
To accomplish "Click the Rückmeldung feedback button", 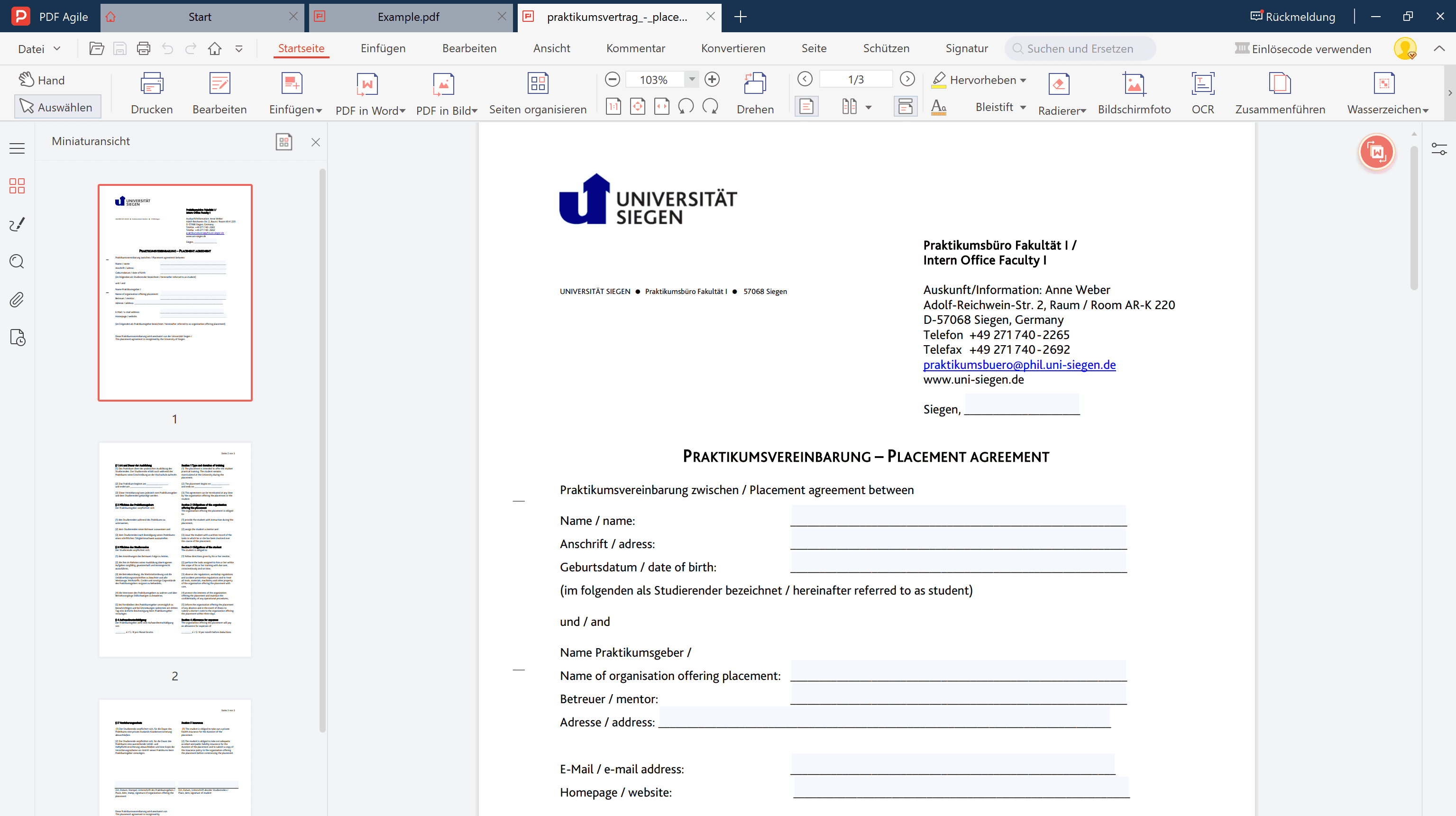I will coord(1292,17).
